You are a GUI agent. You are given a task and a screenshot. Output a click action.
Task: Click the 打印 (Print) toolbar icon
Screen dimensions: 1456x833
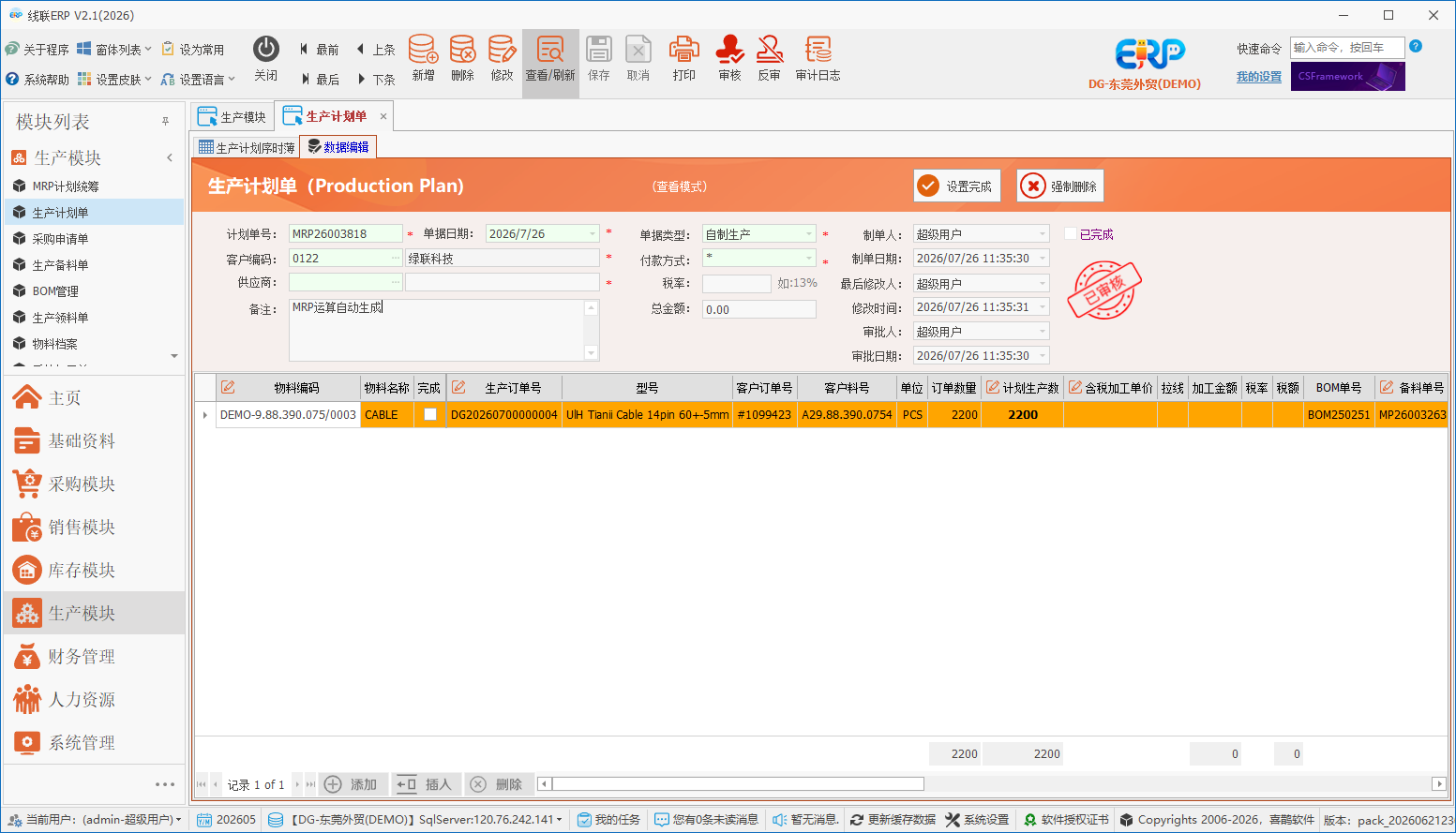tap(683, 58)
